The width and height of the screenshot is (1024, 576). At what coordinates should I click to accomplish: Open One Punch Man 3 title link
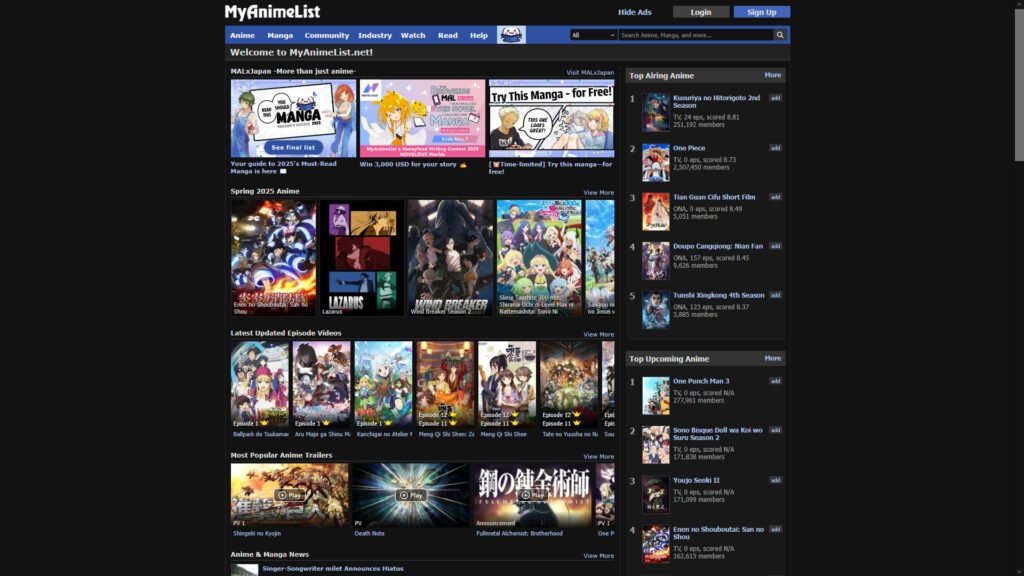coord(701,381)
